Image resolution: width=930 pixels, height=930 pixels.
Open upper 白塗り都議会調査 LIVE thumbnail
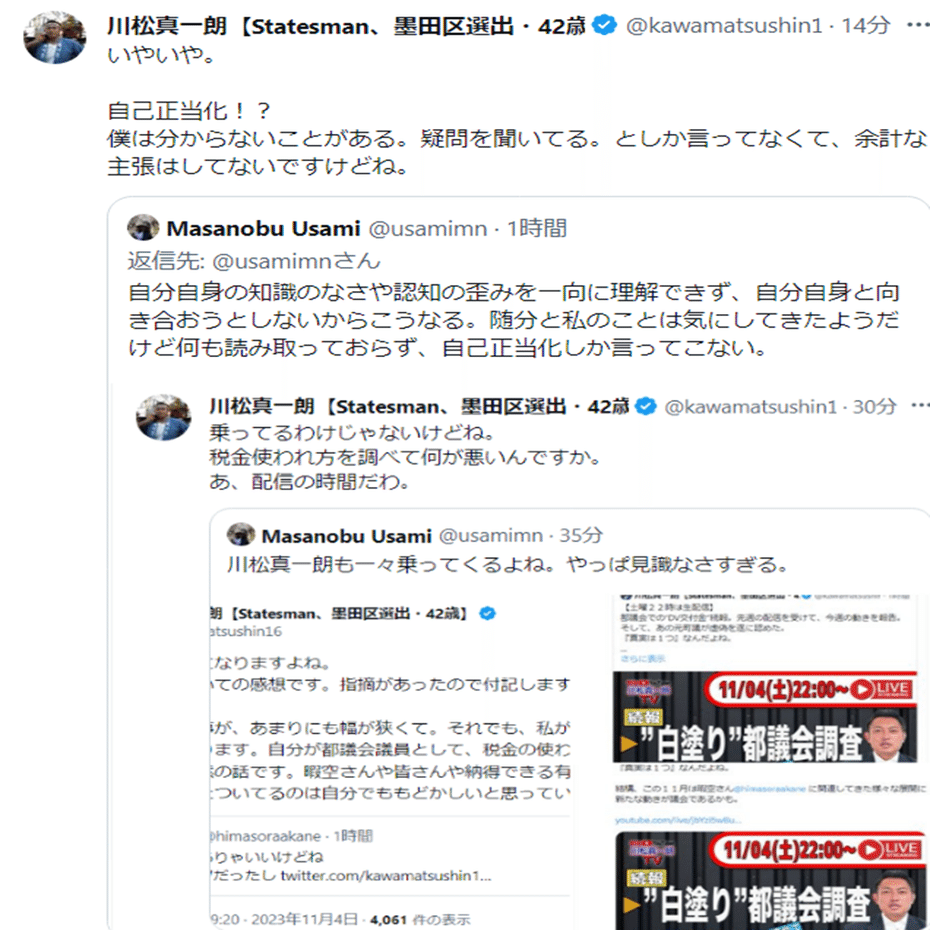coord(765,717)
